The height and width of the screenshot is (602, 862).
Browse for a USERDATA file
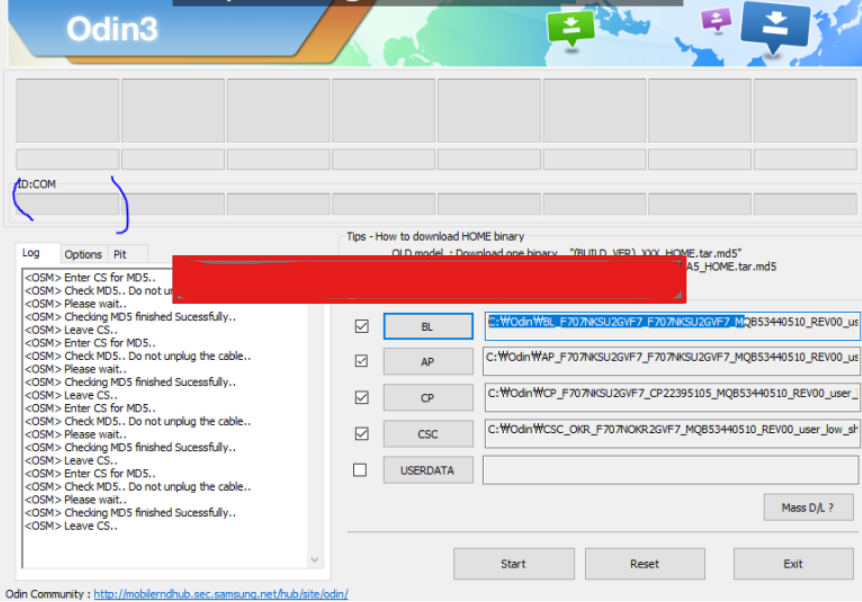point(428,471)
